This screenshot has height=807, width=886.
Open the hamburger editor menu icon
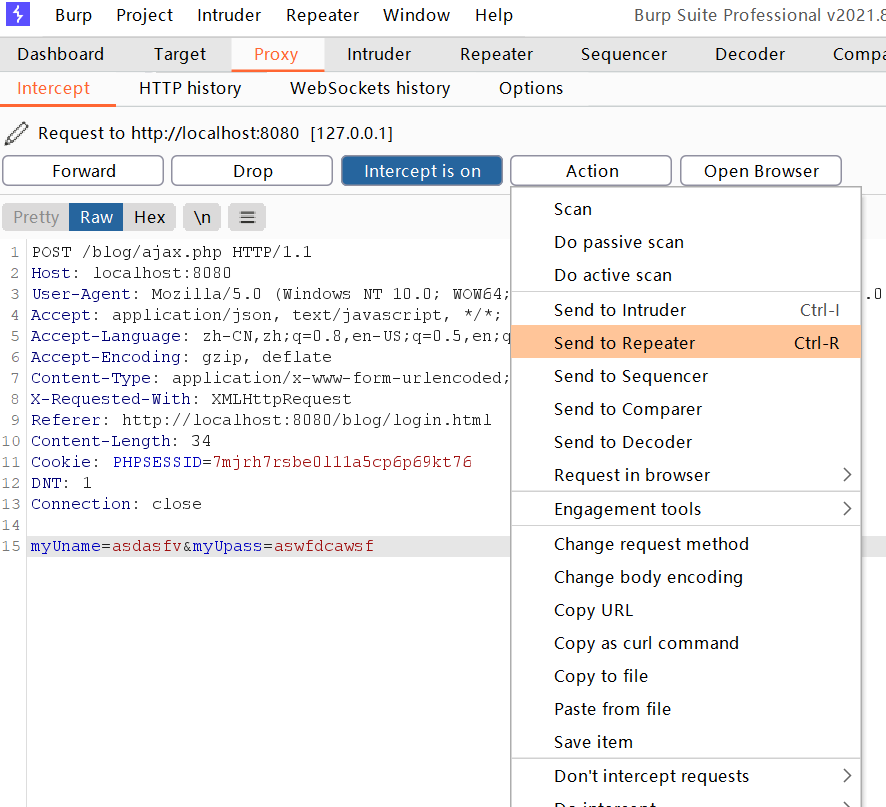[x=247, y=218]
